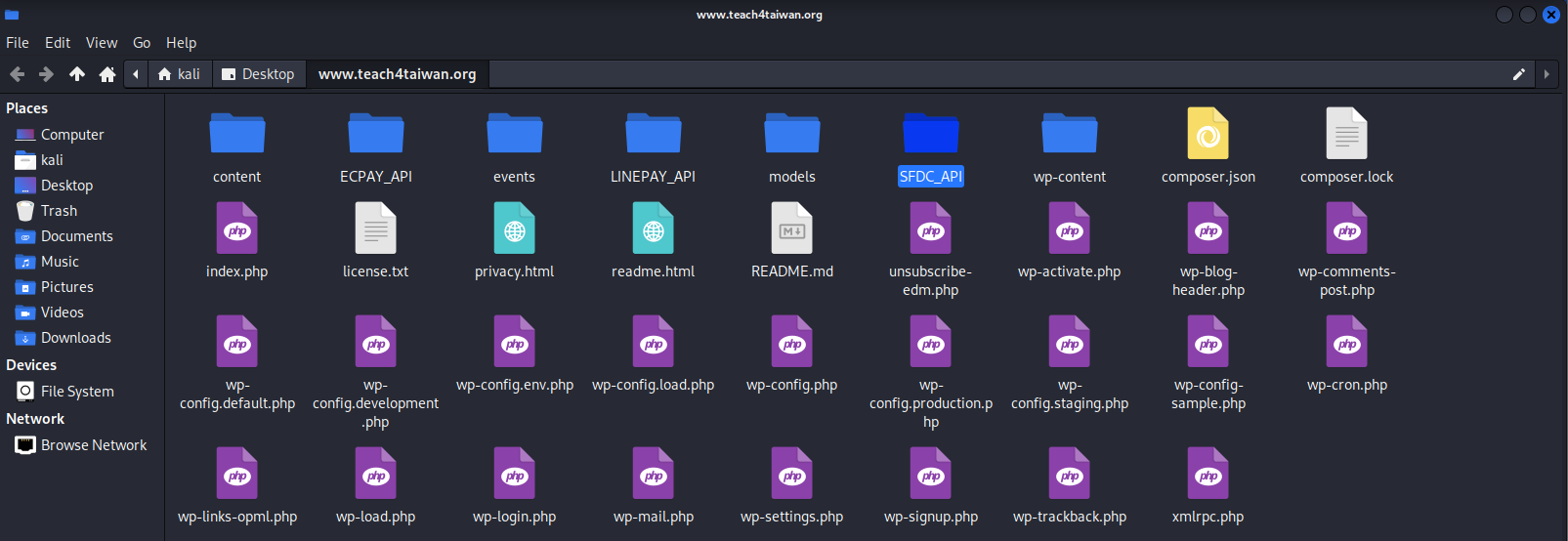1568x541 pixels.
Task: Select the LINEPAY_API folder icon
Action: pyautogui.click(x=654, y=133)
